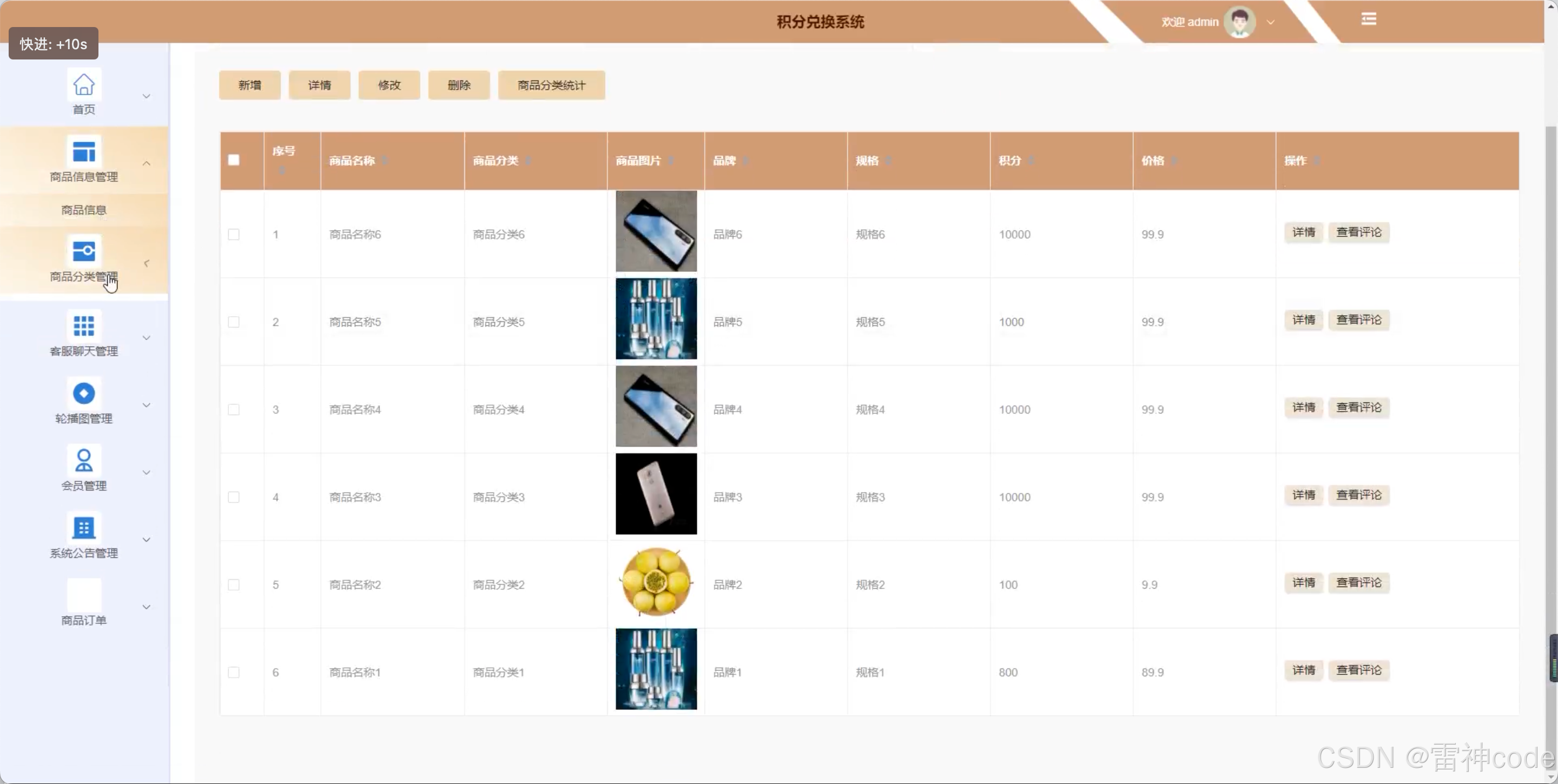Viewport: 1558px width, 784px height.
Task: View 查看评论 for 商品名称6
Action: click(1359, 232)
